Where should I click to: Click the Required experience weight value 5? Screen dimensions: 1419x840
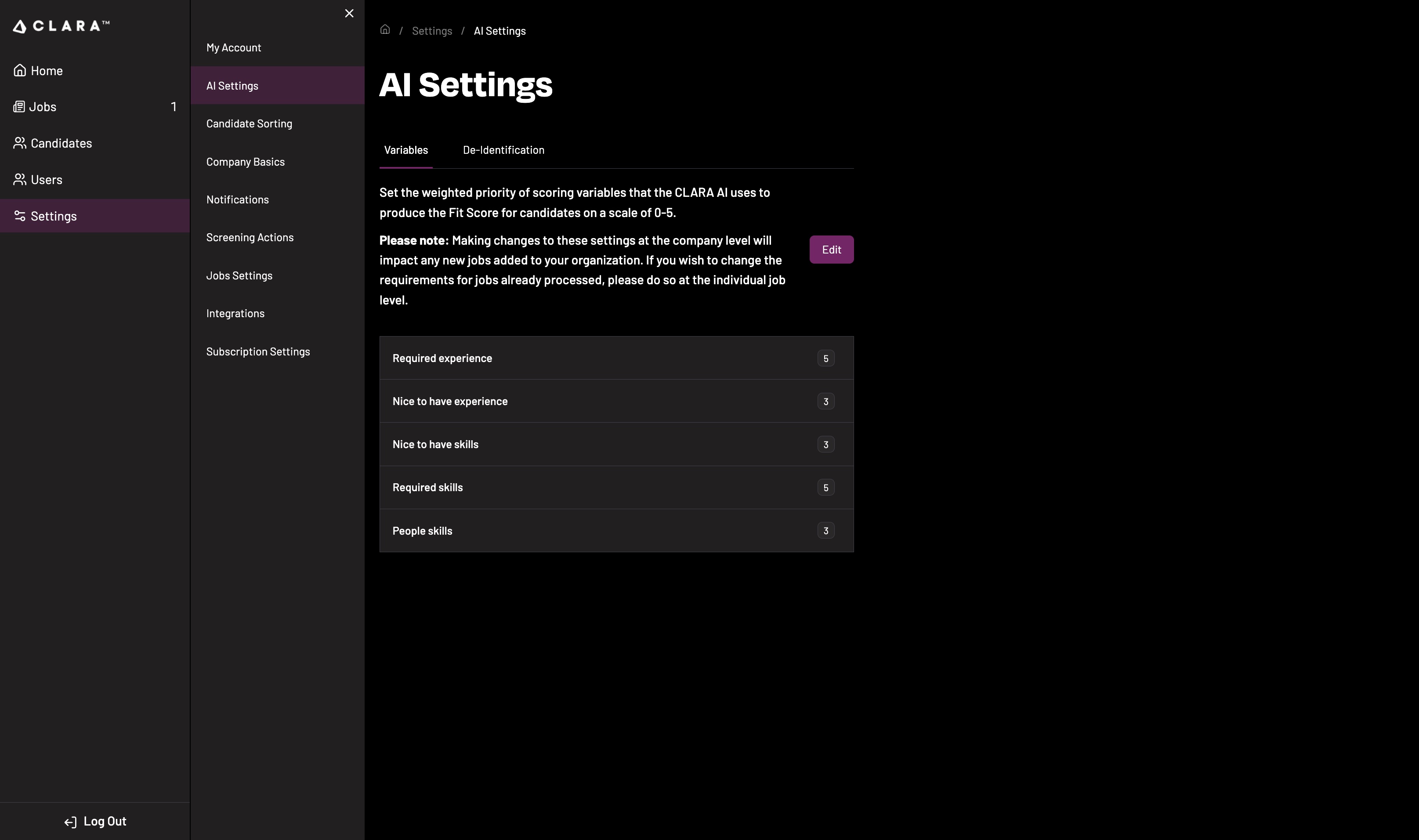(x=825, y=358)
